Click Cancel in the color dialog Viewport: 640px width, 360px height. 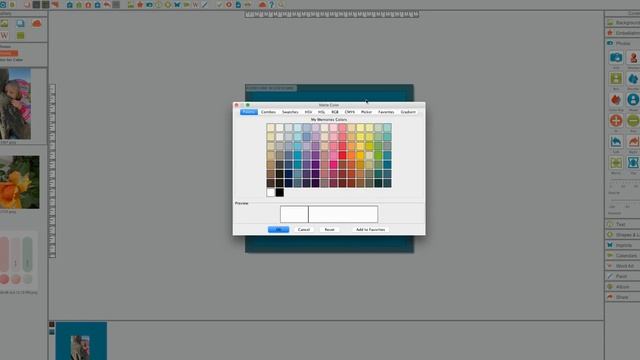tap(304, 230)
